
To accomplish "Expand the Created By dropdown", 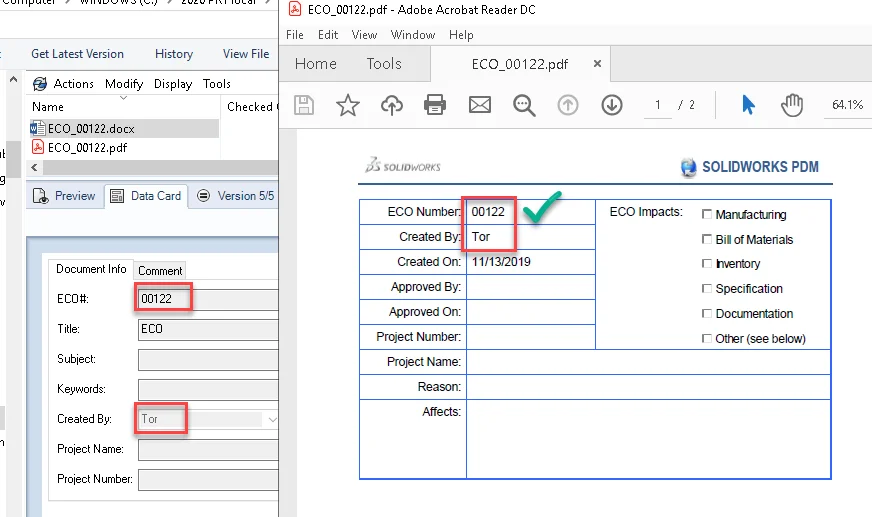I will point(271,419).
